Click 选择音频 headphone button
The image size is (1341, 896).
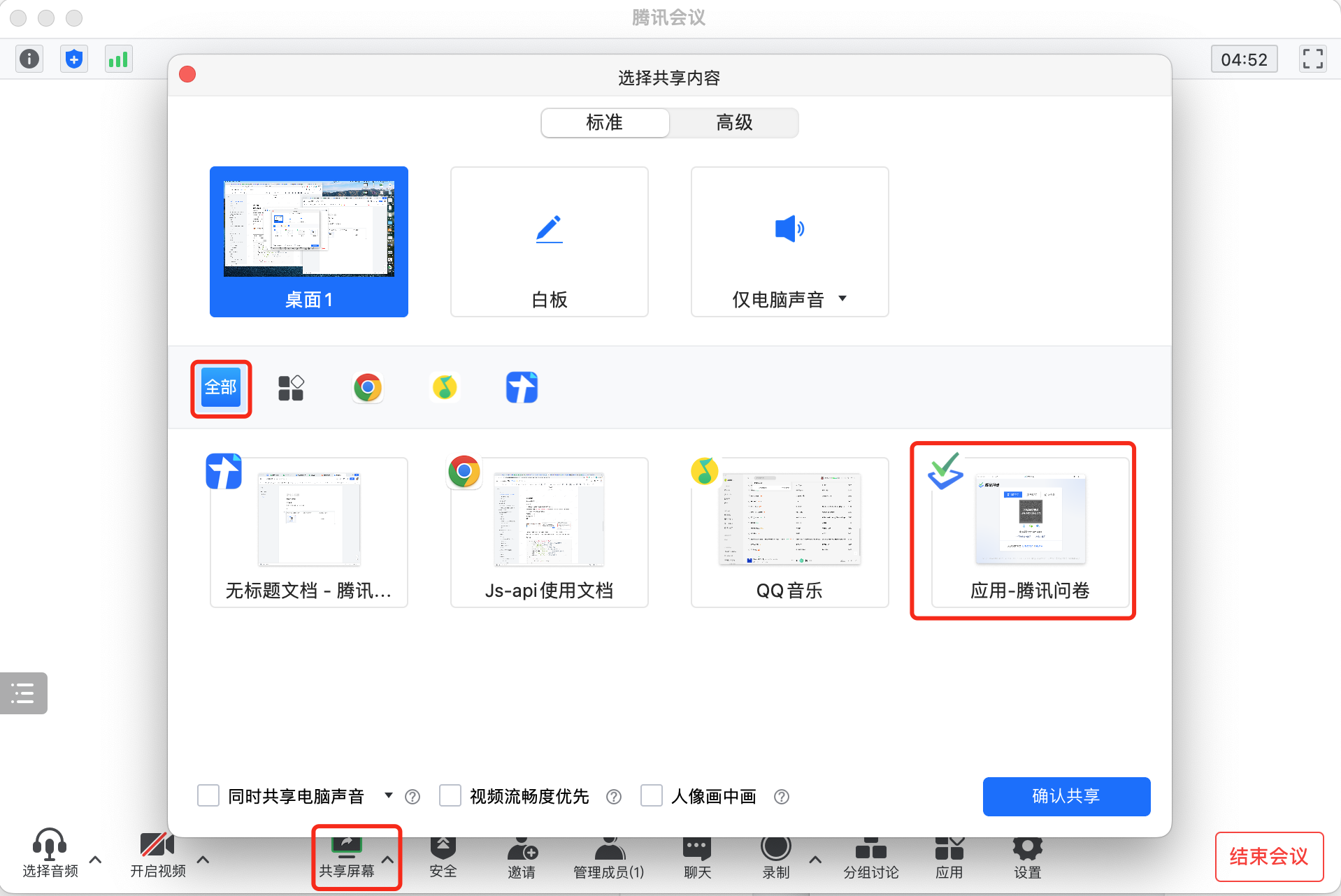click(x=50, y=854)
